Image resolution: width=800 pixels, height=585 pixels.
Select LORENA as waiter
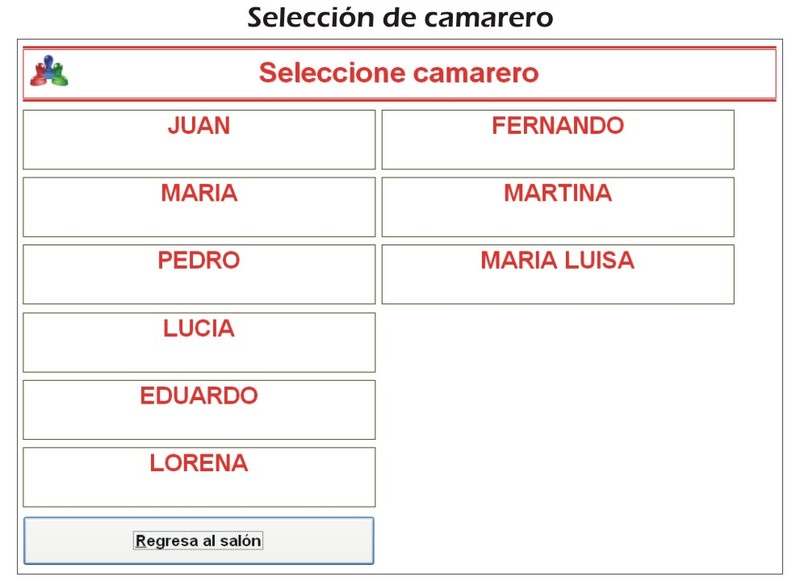(x=199, y=477)
